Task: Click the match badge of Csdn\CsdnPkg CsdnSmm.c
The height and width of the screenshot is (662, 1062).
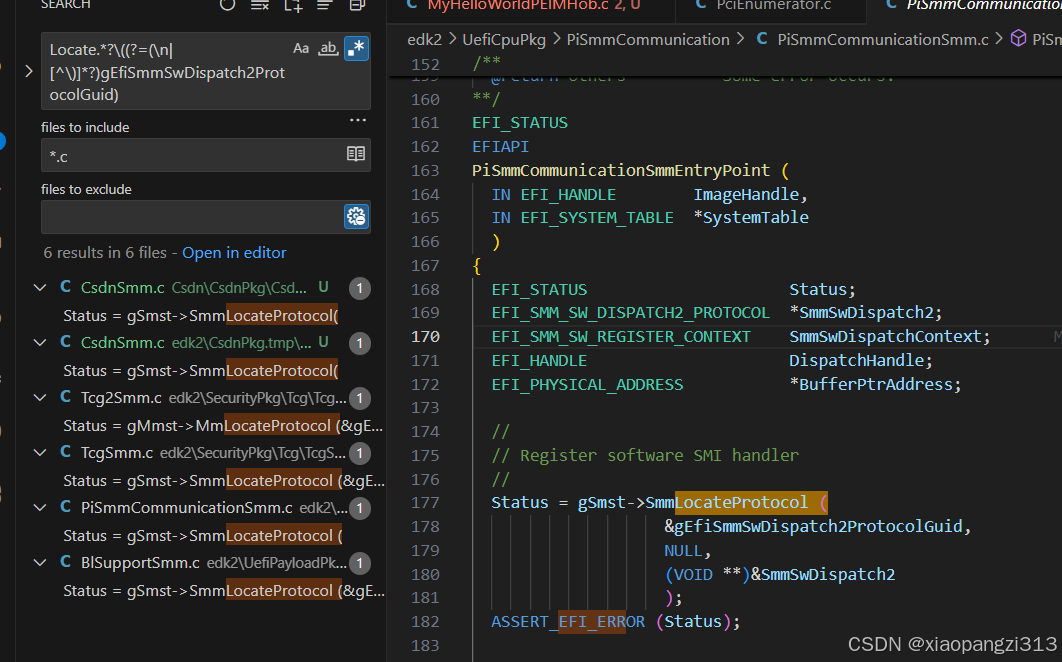Action: [360, 289]
